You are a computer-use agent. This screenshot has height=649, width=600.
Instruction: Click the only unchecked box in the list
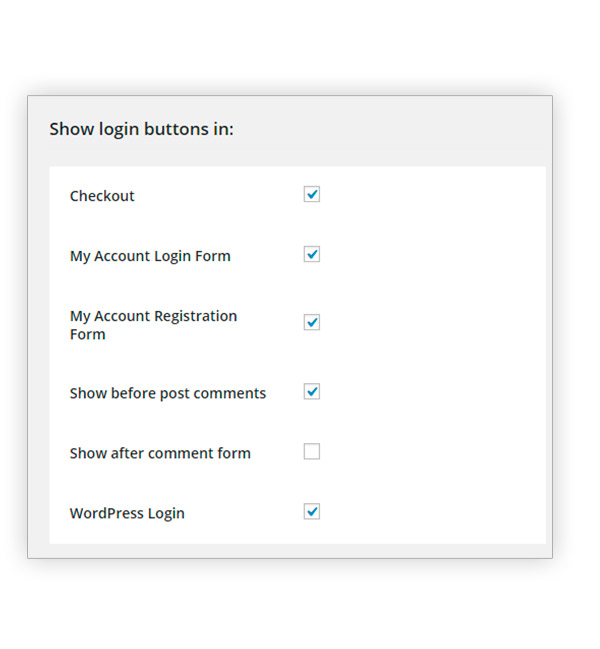pos(312,452)
